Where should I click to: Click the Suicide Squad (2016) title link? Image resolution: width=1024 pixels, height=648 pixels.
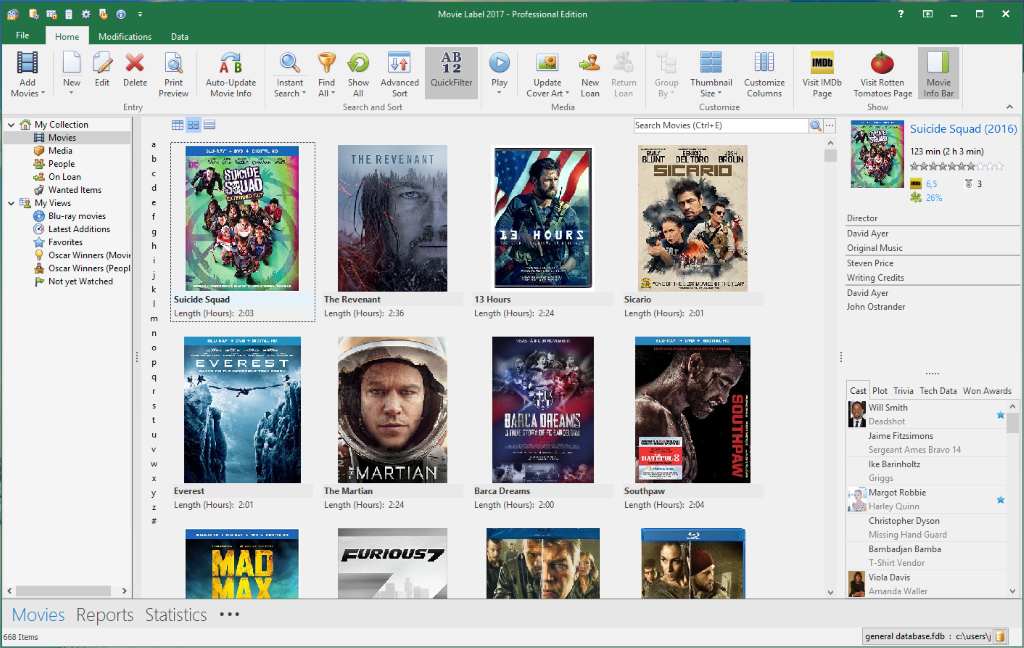pos(963,129)
